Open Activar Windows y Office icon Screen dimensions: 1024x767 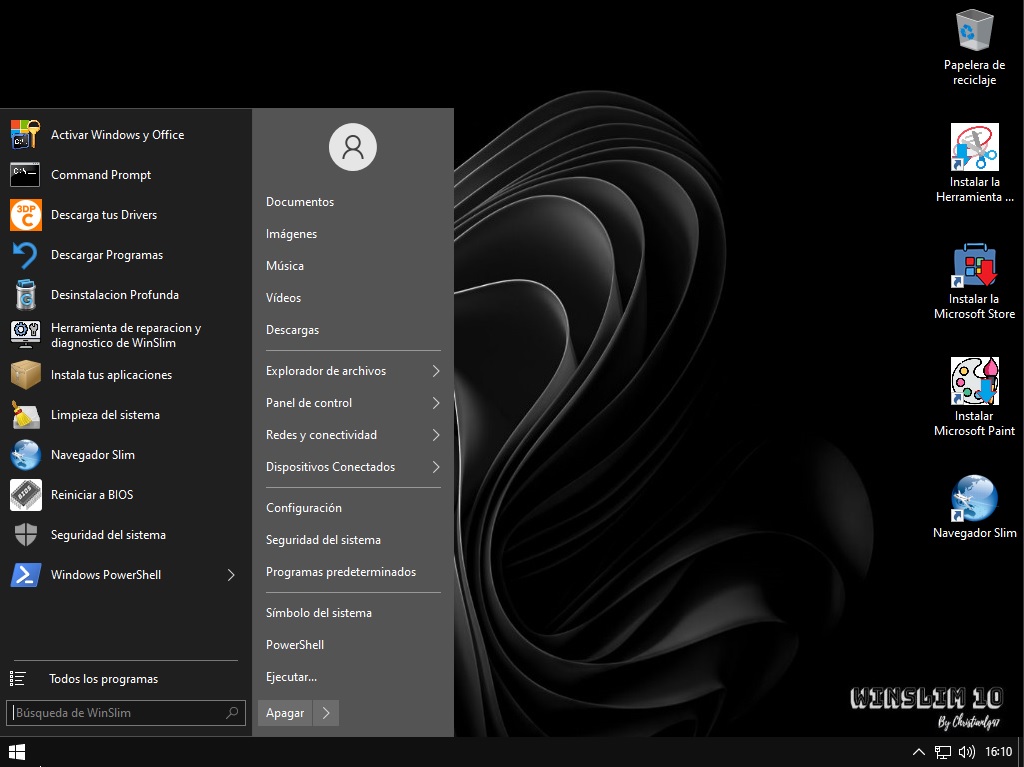click(25, 135)
